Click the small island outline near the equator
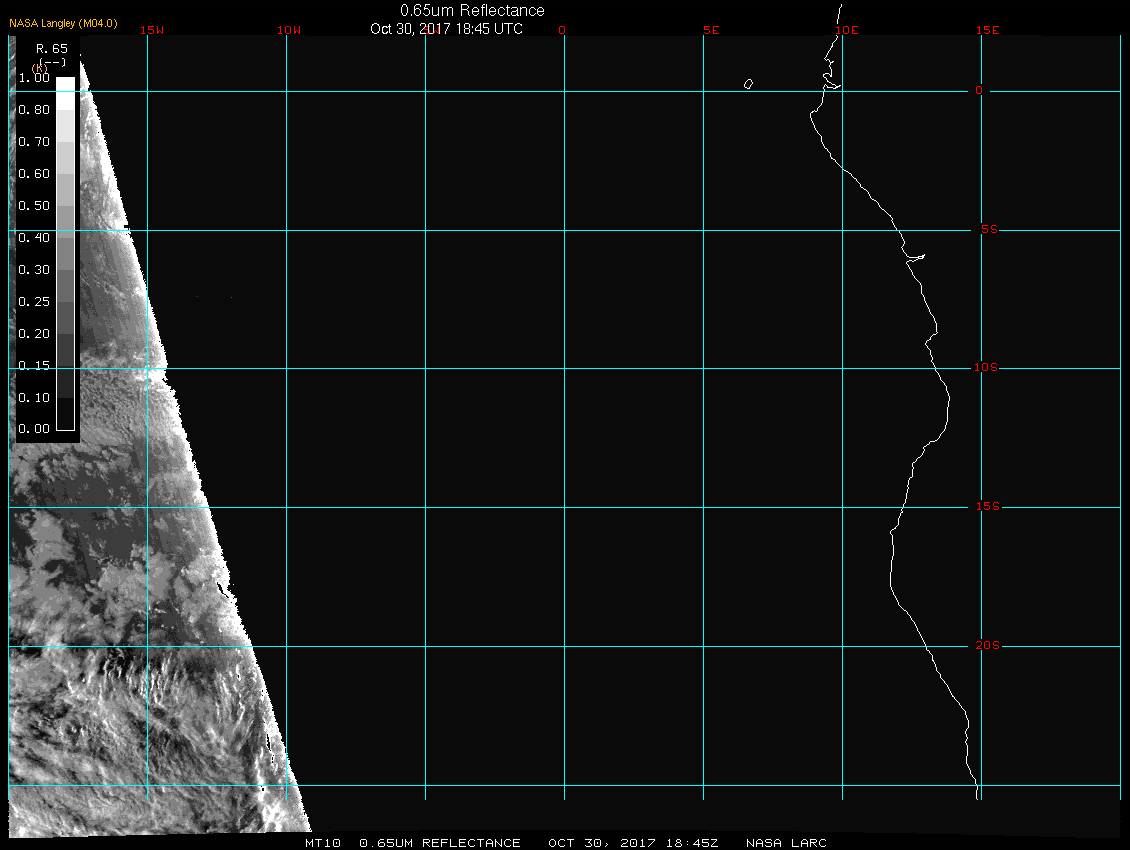This screenshot has height=850, width=1130. (x=748, y=84)
